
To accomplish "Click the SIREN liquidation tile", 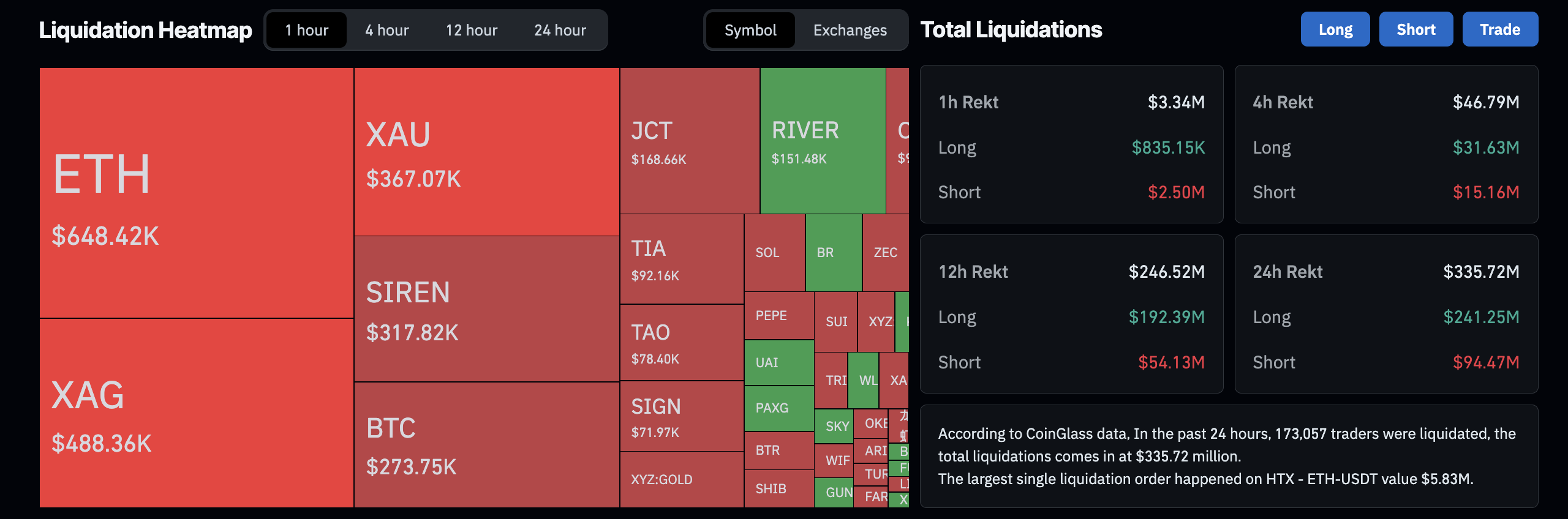I will (x=486, y=309).
